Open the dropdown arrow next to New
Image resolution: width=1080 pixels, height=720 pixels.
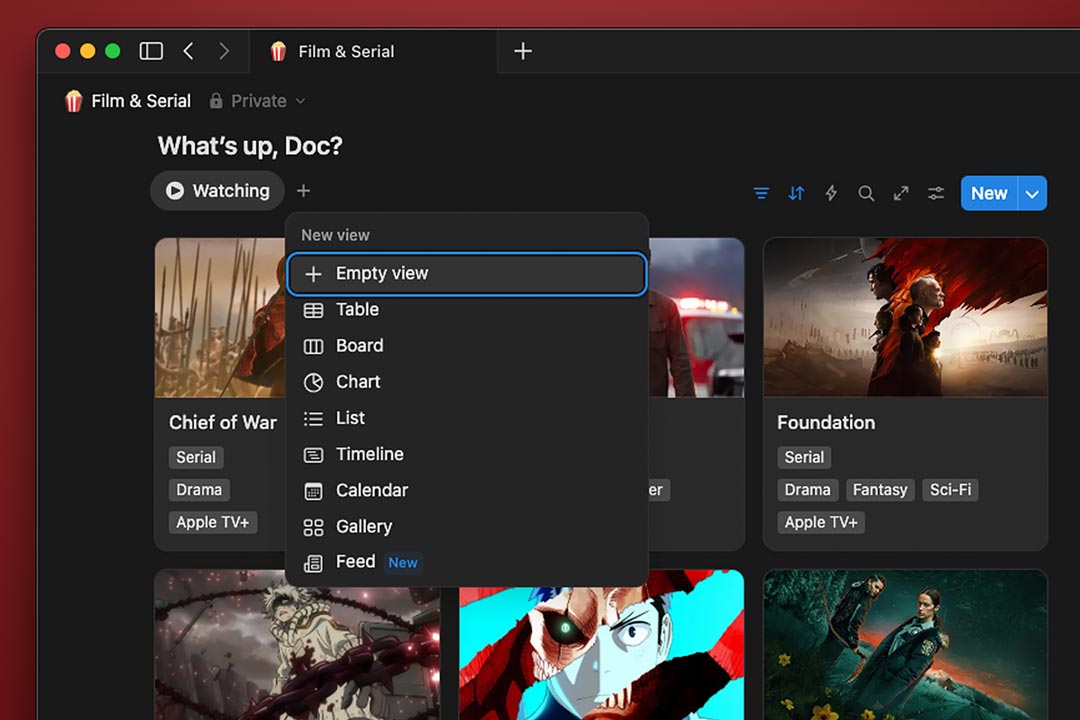coord(1032,194)
